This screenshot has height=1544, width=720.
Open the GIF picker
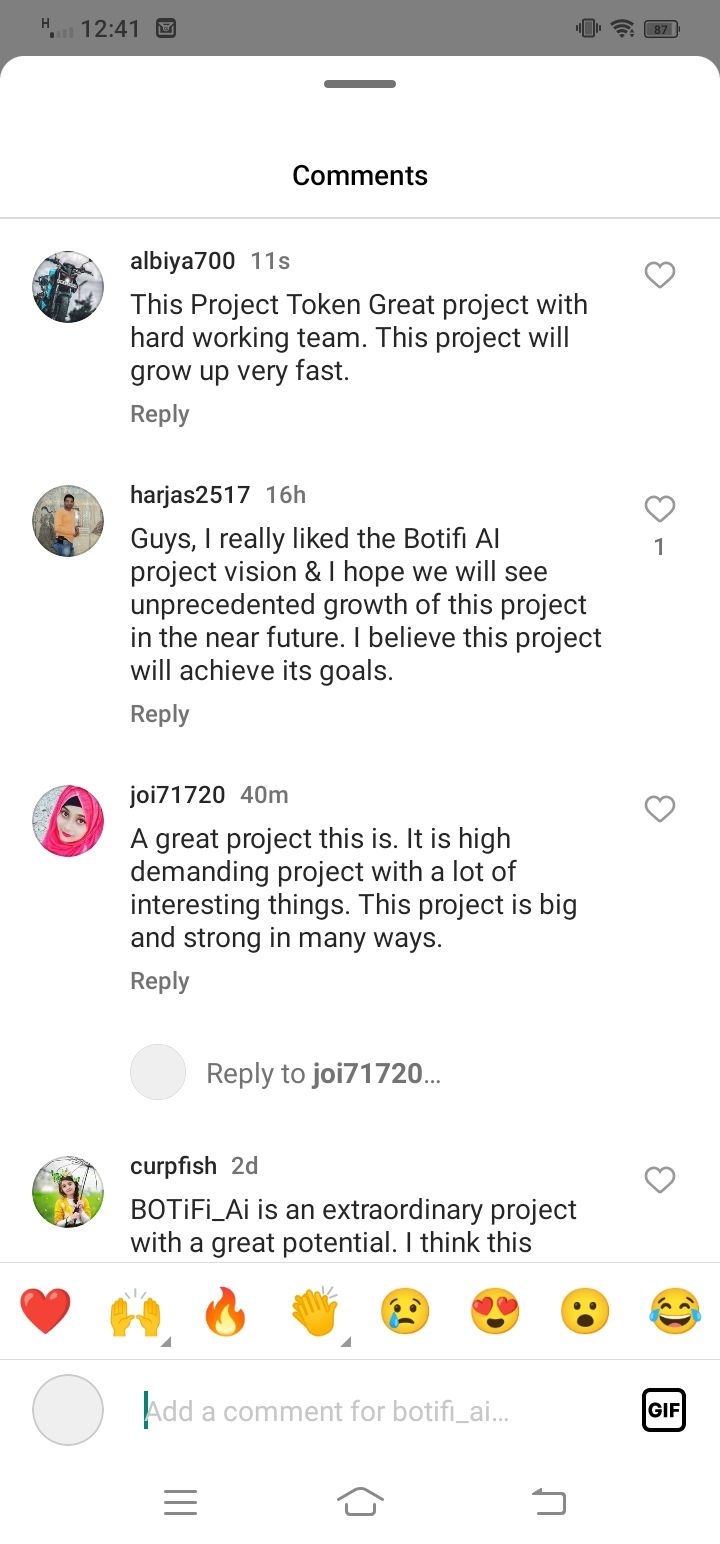(664, 1410)
